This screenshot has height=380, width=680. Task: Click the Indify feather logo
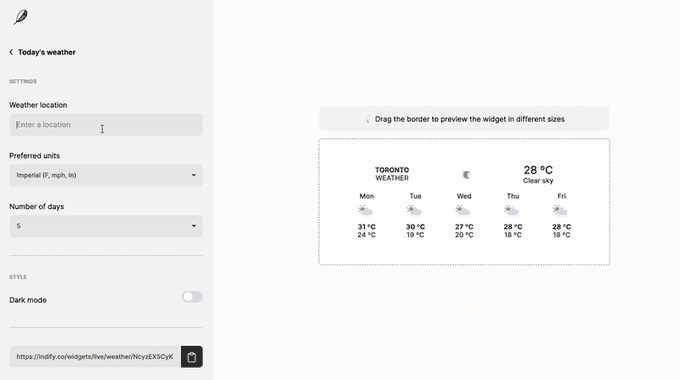click(x=20, y=17)
